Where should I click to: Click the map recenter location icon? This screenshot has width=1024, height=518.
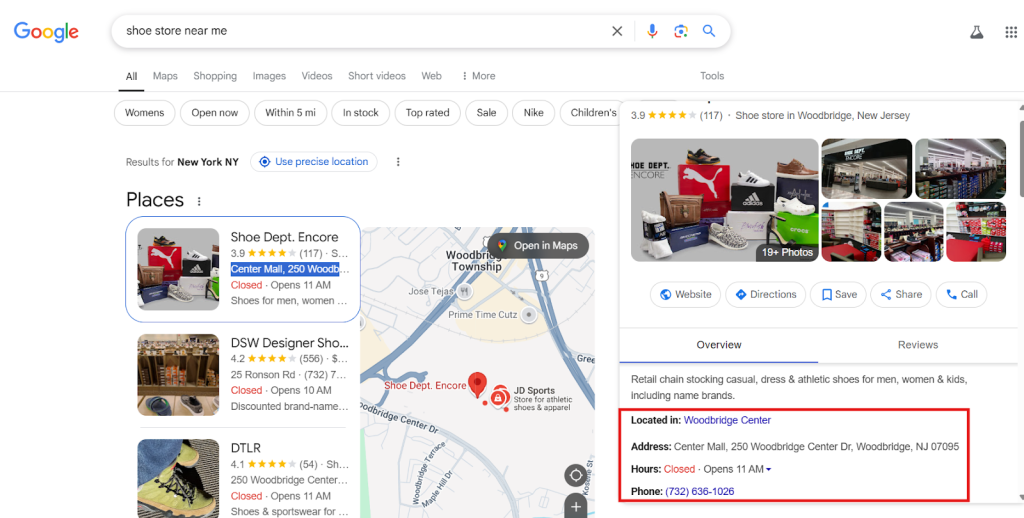click(575, 475)
